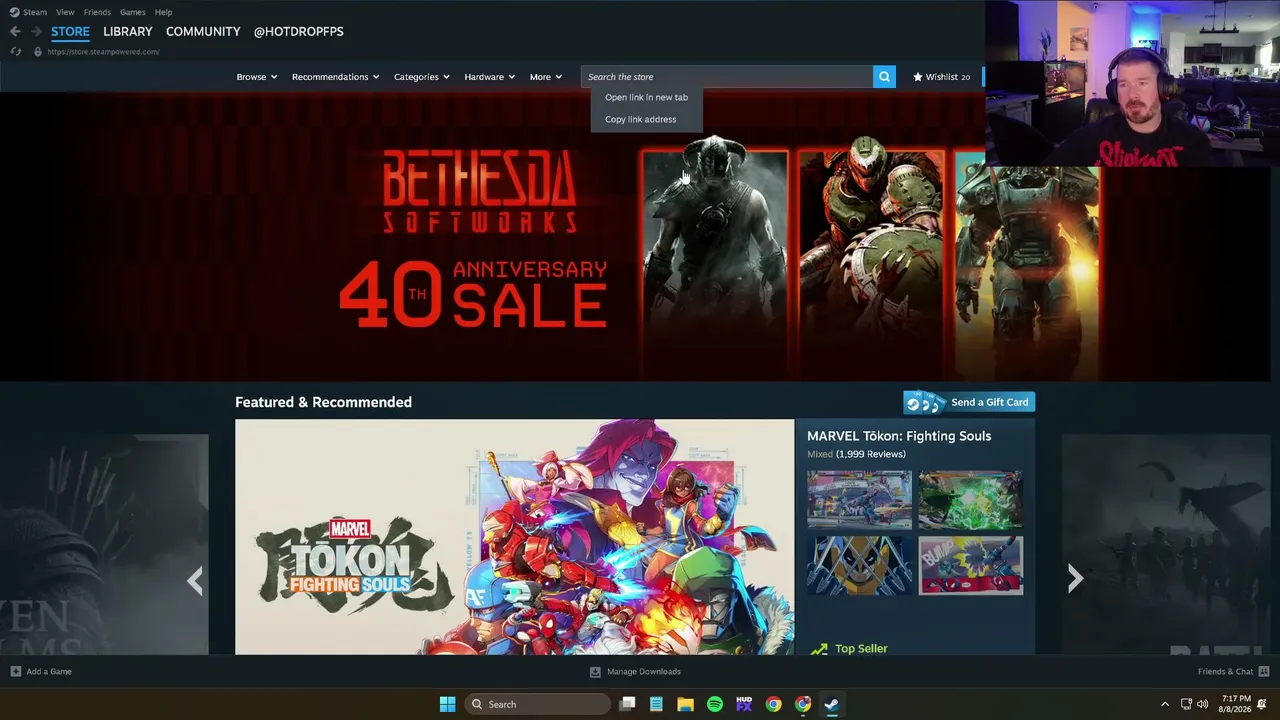Click Send a Gift Card button
1280x720 pixels.
tap(969, 402)
